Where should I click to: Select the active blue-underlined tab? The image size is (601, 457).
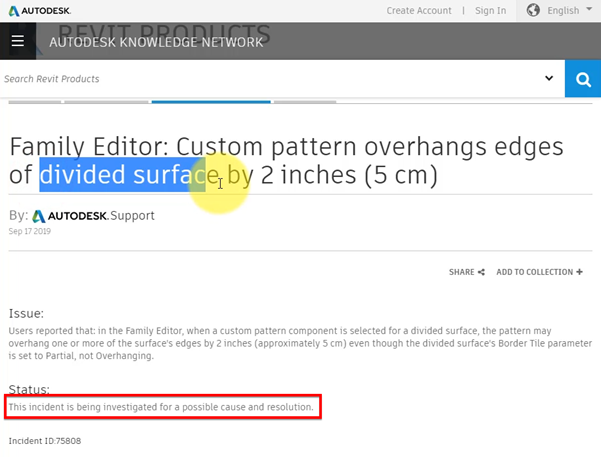[x=211, y=102]
